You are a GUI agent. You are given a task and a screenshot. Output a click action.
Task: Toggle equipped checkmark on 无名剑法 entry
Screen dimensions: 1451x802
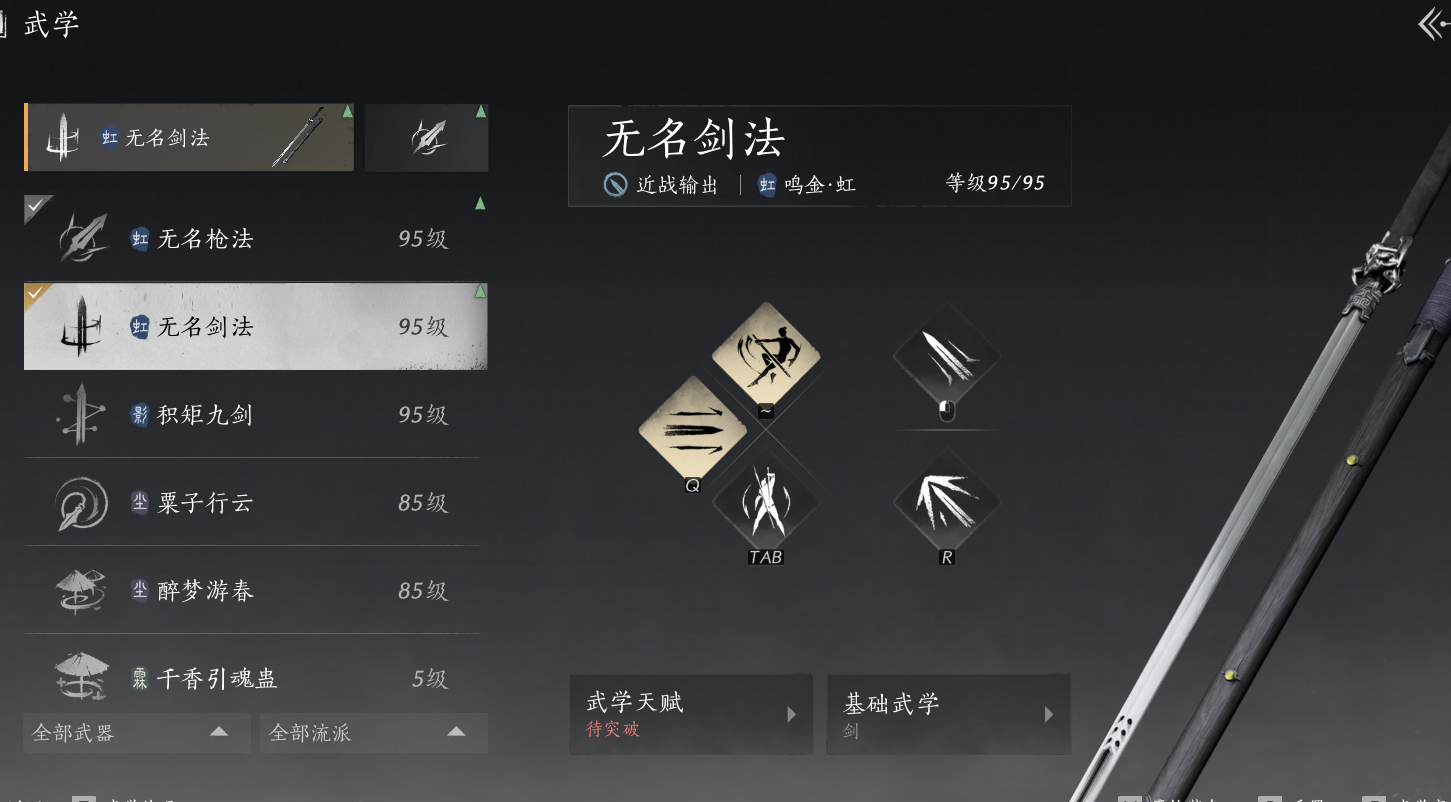pyautogui.click(x=35, y=293)
